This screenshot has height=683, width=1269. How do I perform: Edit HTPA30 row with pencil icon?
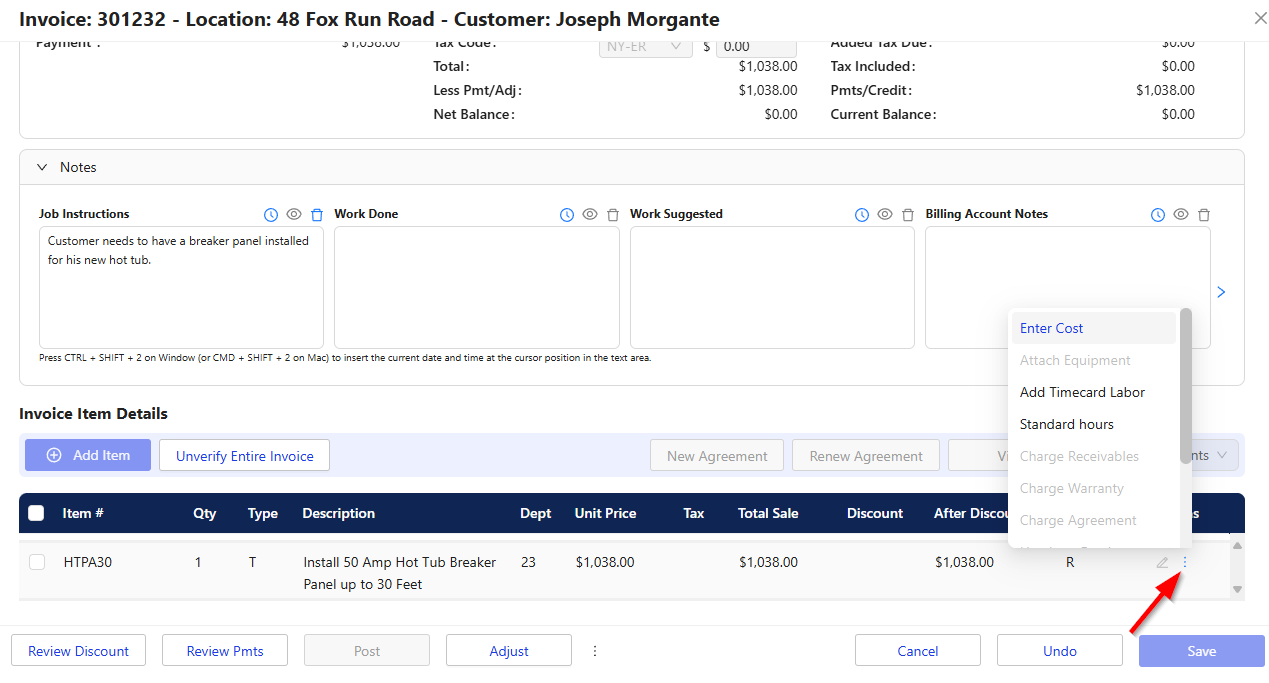pos(1162,562)
